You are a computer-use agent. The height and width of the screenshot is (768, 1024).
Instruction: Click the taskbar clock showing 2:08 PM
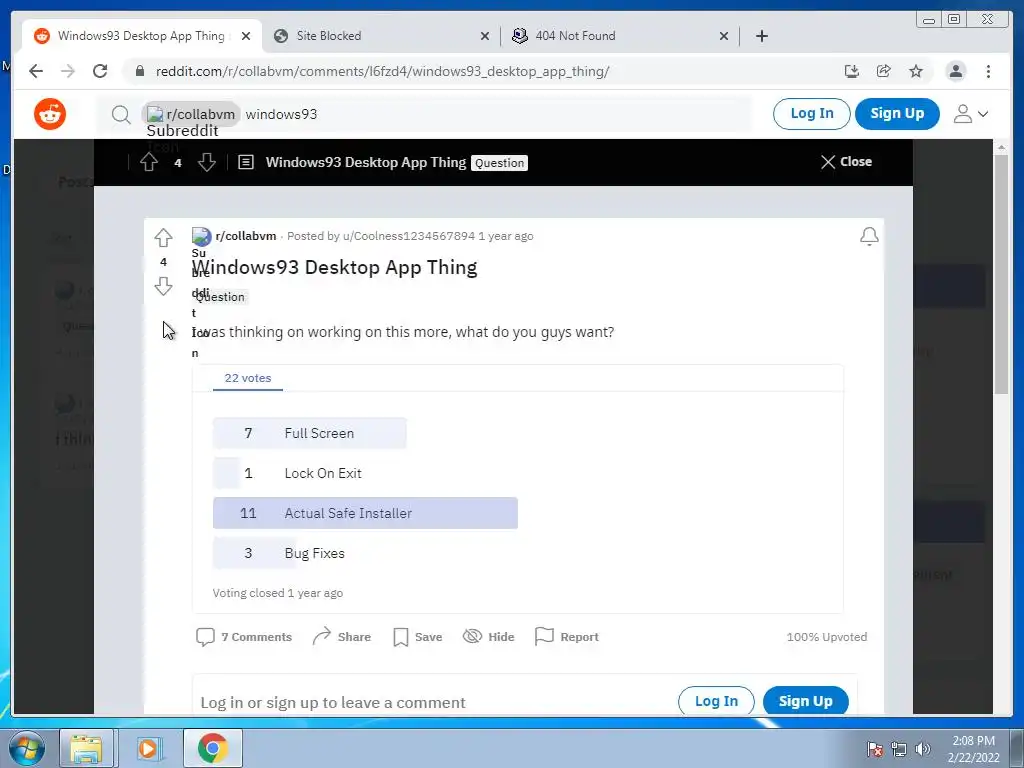coord(974,749)
